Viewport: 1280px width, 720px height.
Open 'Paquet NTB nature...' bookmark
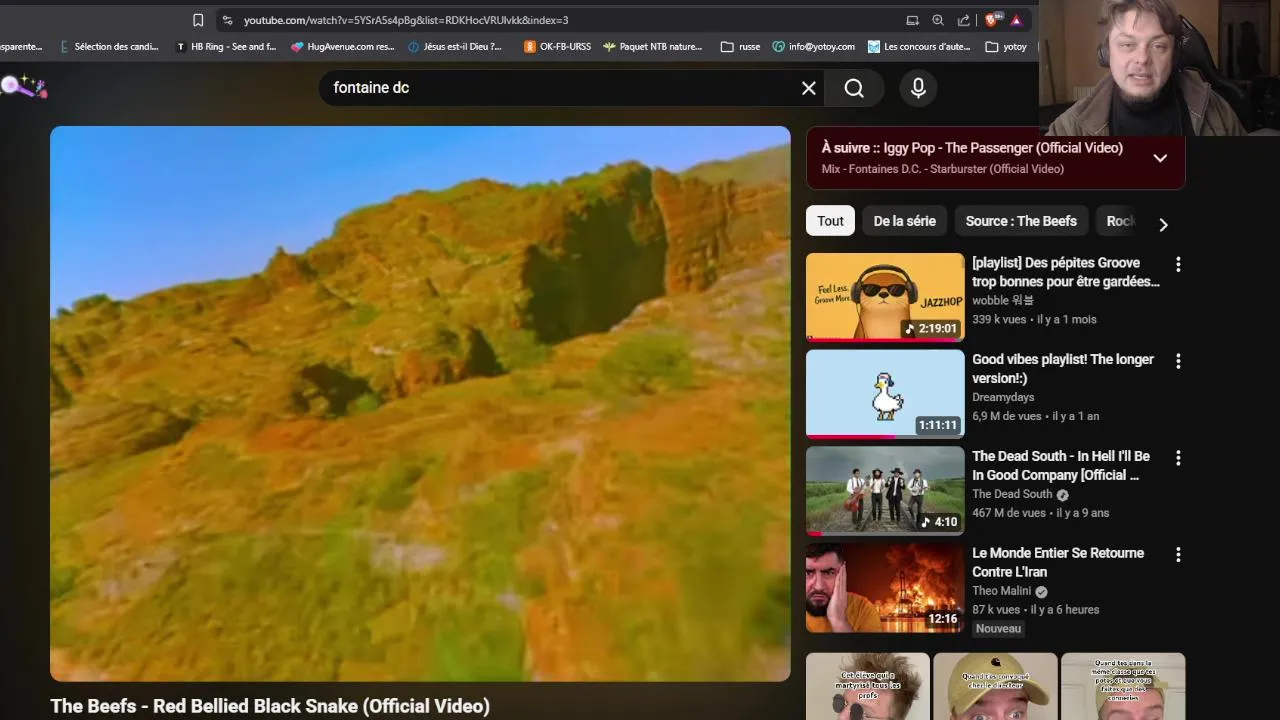(x=652, y=46)
